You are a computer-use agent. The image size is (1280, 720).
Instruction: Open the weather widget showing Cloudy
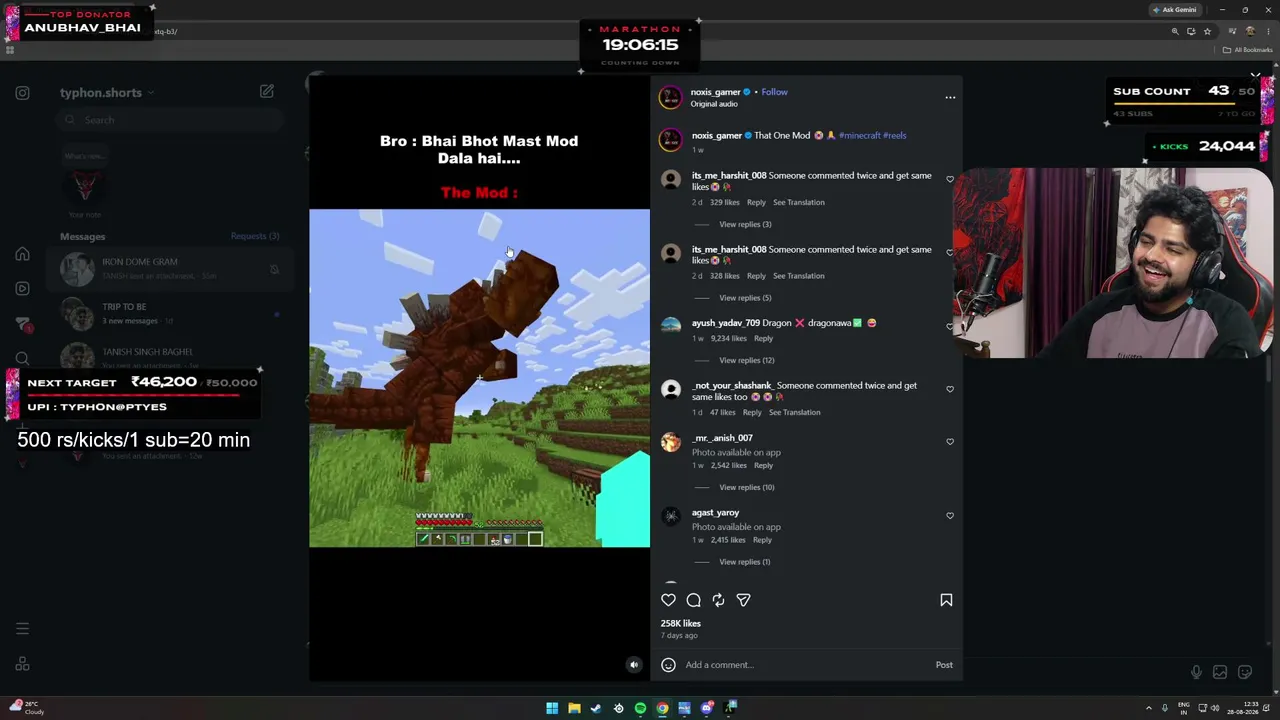point(27,708)
